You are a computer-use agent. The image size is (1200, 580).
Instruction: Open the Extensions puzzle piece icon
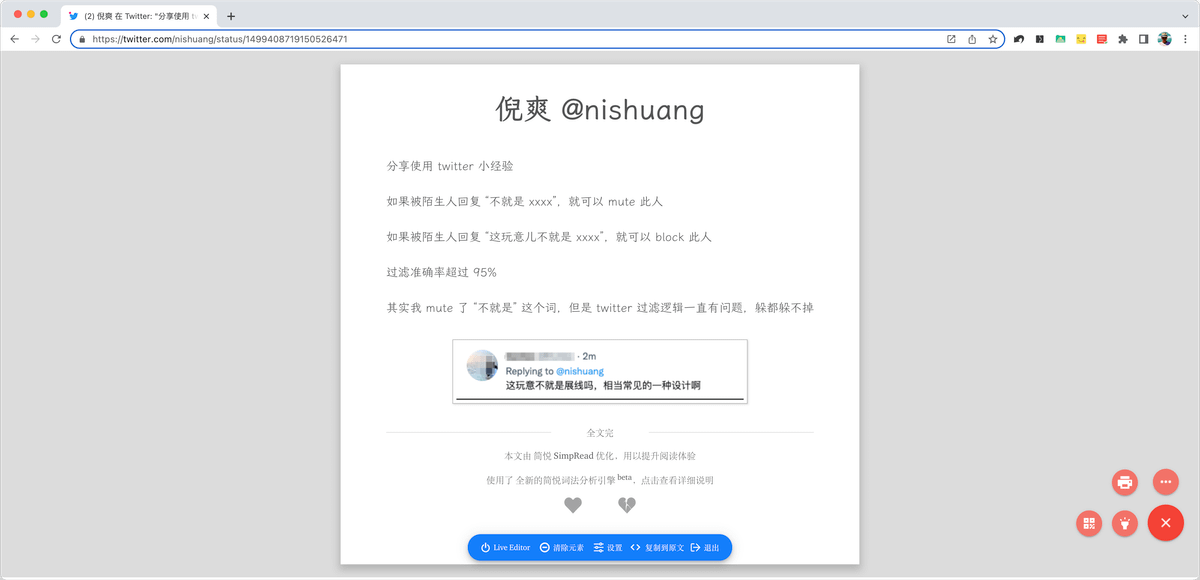click(1123, 39)
